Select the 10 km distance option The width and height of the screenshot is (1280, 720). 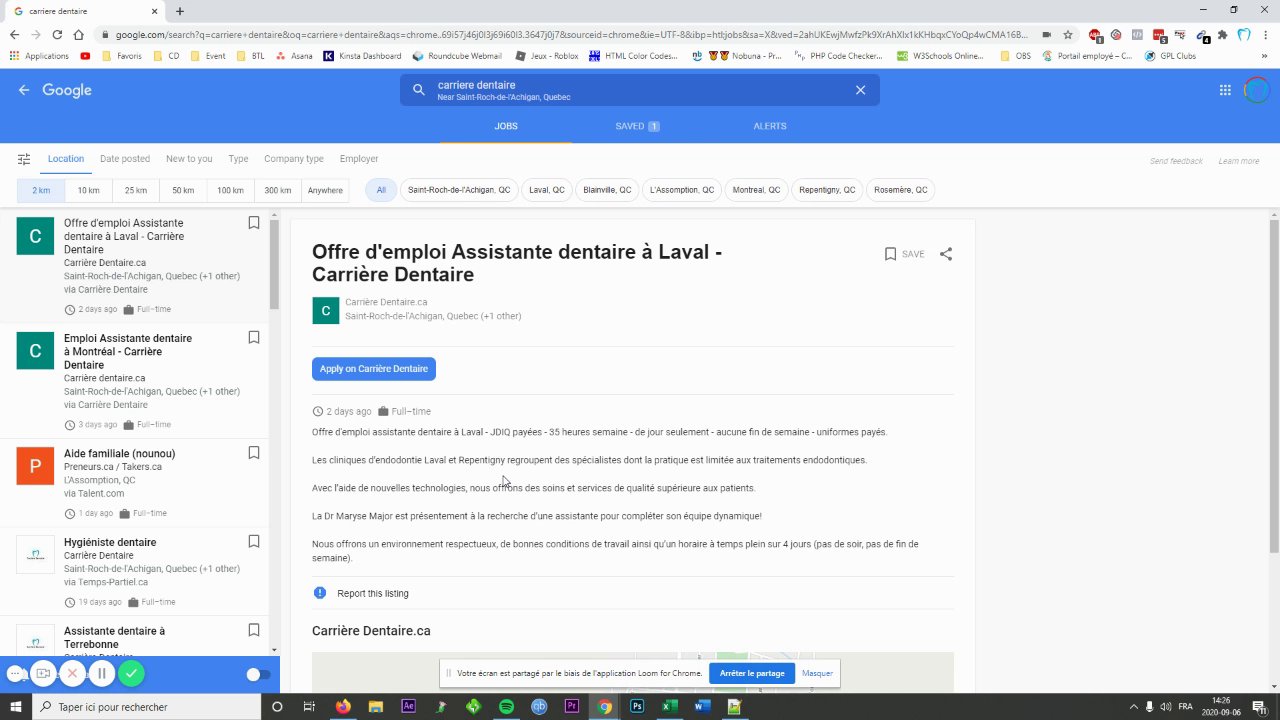(x=89, y=190)
